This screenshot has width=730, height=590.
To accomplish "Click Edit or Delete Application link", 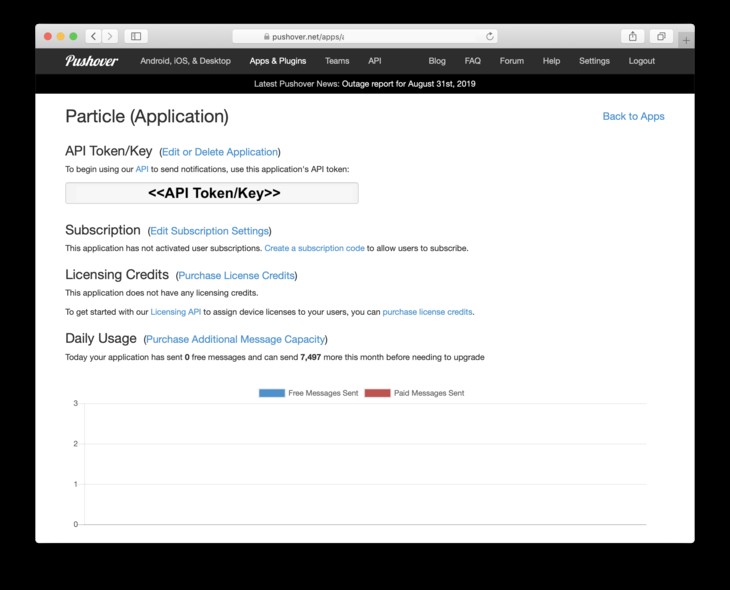I will 220,152.
